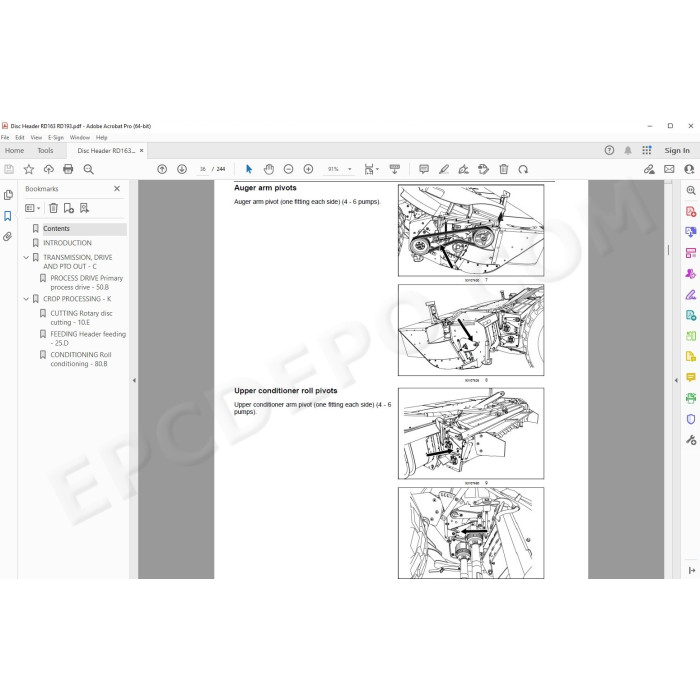The image size is (700, 700).
Task: Open the More Tools wrench icon
Action: point(691,440)
